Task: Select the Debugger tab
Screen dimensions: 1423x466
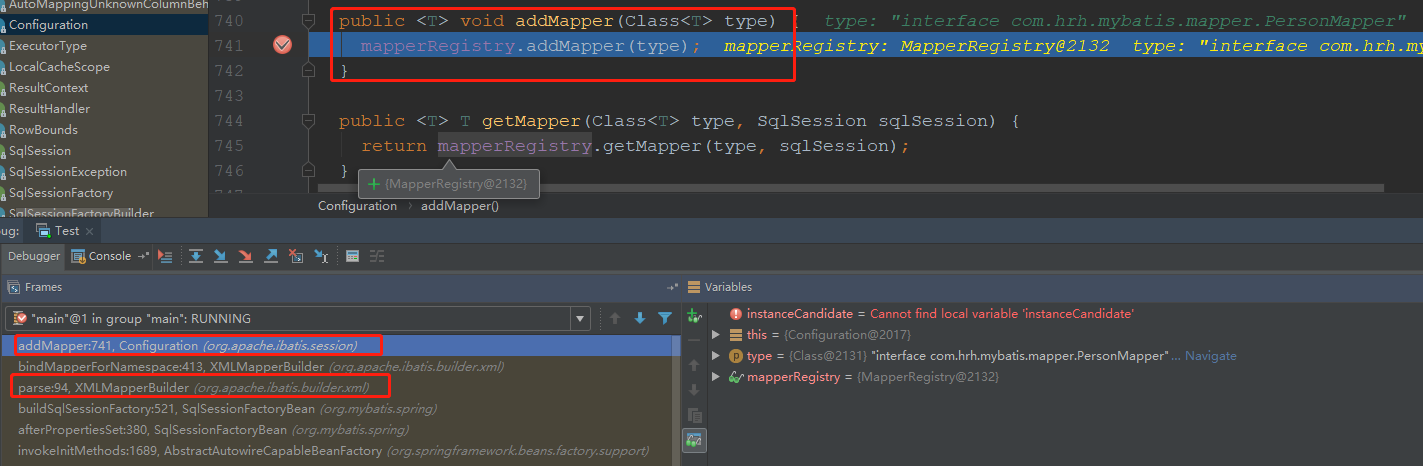Action: [34, 256]
